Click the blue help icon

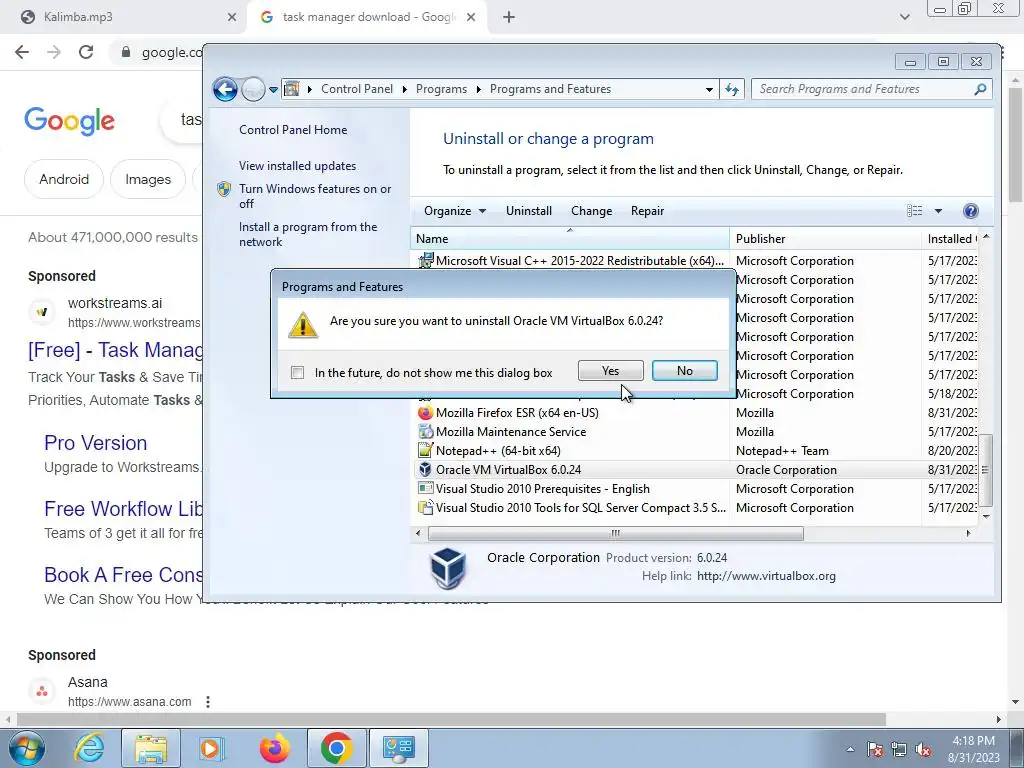(x=971, y=211)
